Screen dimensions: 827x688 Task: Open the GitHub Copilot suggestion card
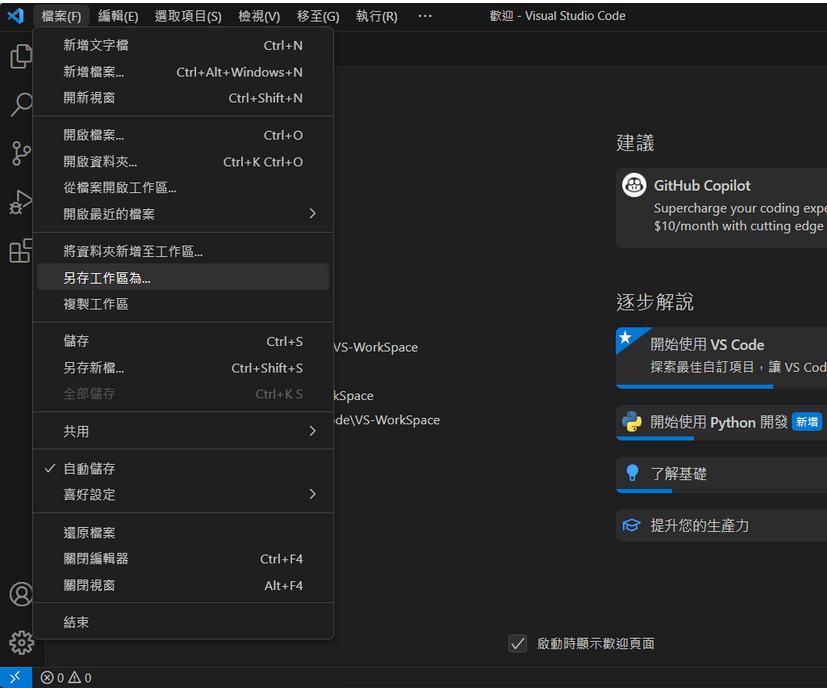pyautogui.click(x=722, y=208)
